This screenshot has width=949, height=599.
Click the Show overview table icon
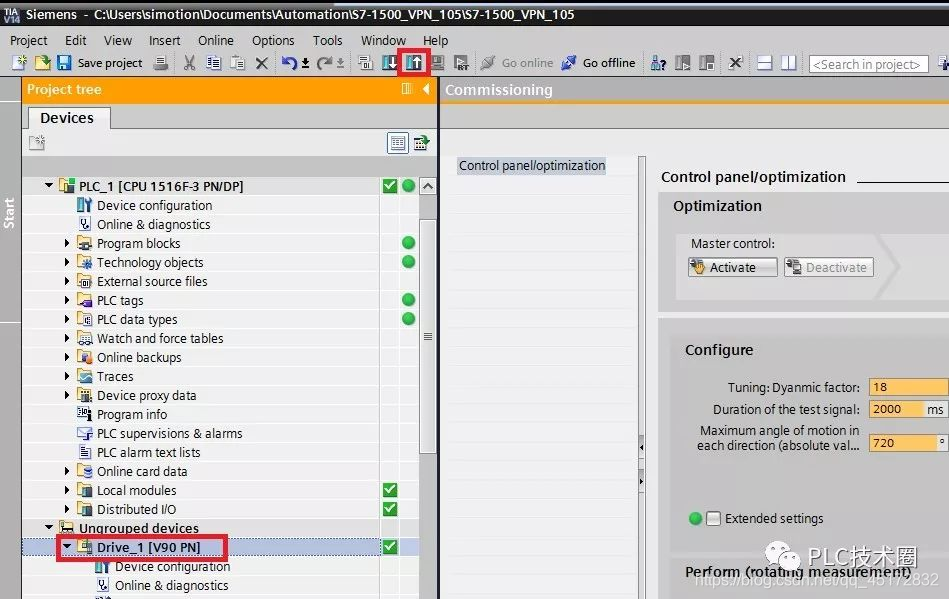(x=398, y=143)
